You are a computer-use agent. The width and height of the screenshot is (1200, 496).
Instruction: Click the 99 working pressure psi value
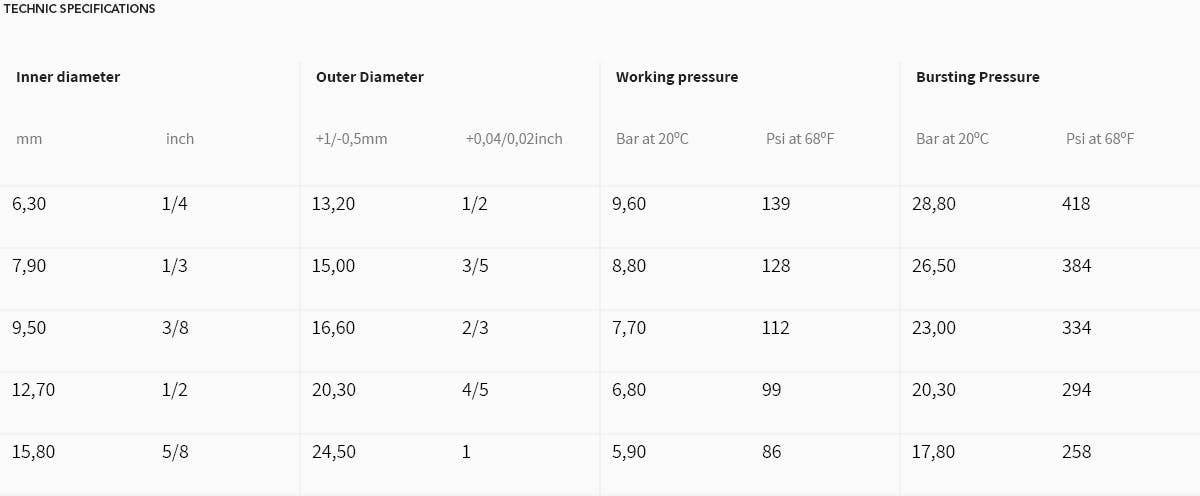[772, 390]
